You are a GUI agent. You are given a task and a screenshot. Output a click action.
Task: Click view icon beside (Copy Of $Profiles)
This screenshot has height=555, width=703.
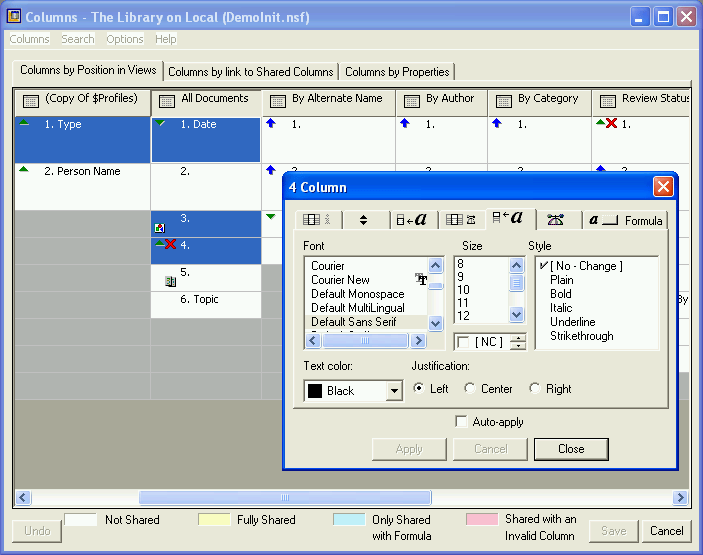(x=31, y=101)
